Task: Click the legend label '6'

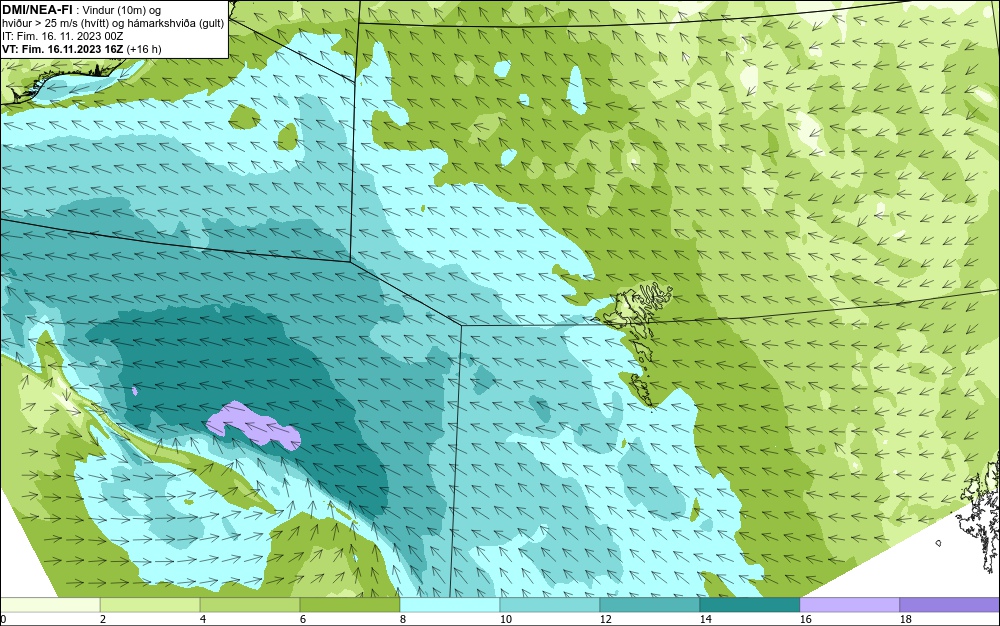Action: pyautogui.click(x=303, y=619)
